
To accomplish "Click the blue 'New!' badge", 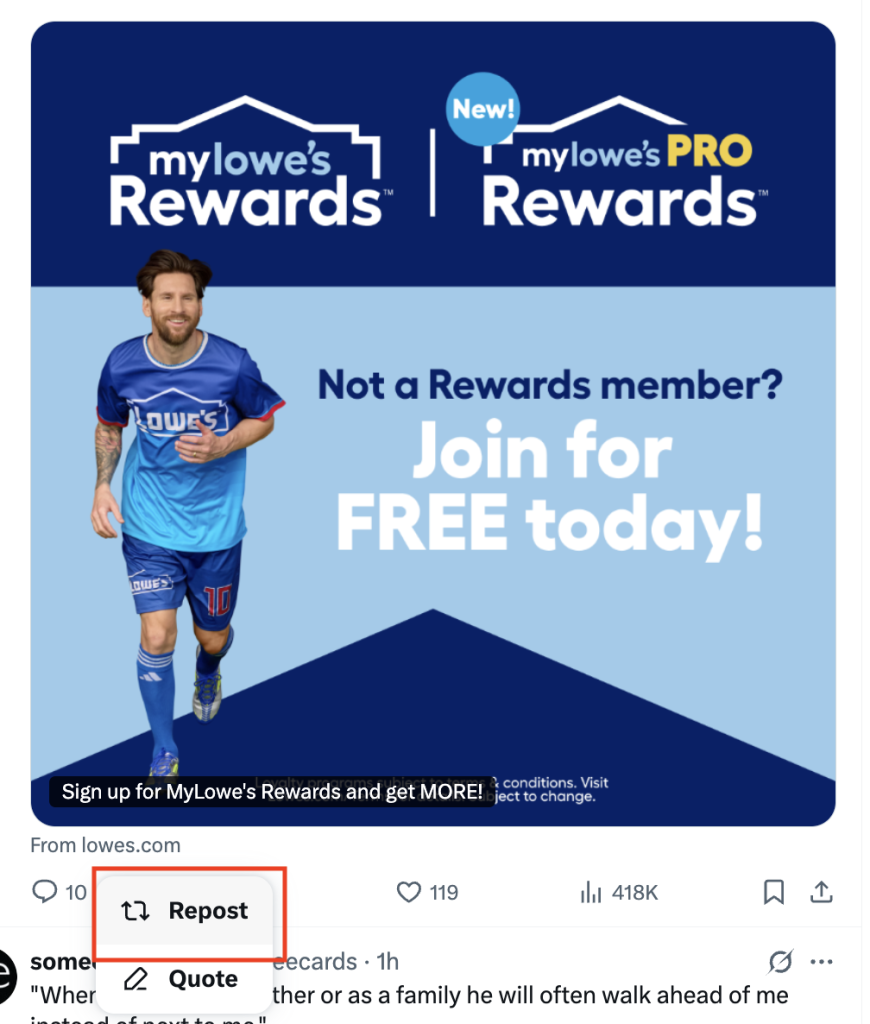I will [x=483, y=108].
